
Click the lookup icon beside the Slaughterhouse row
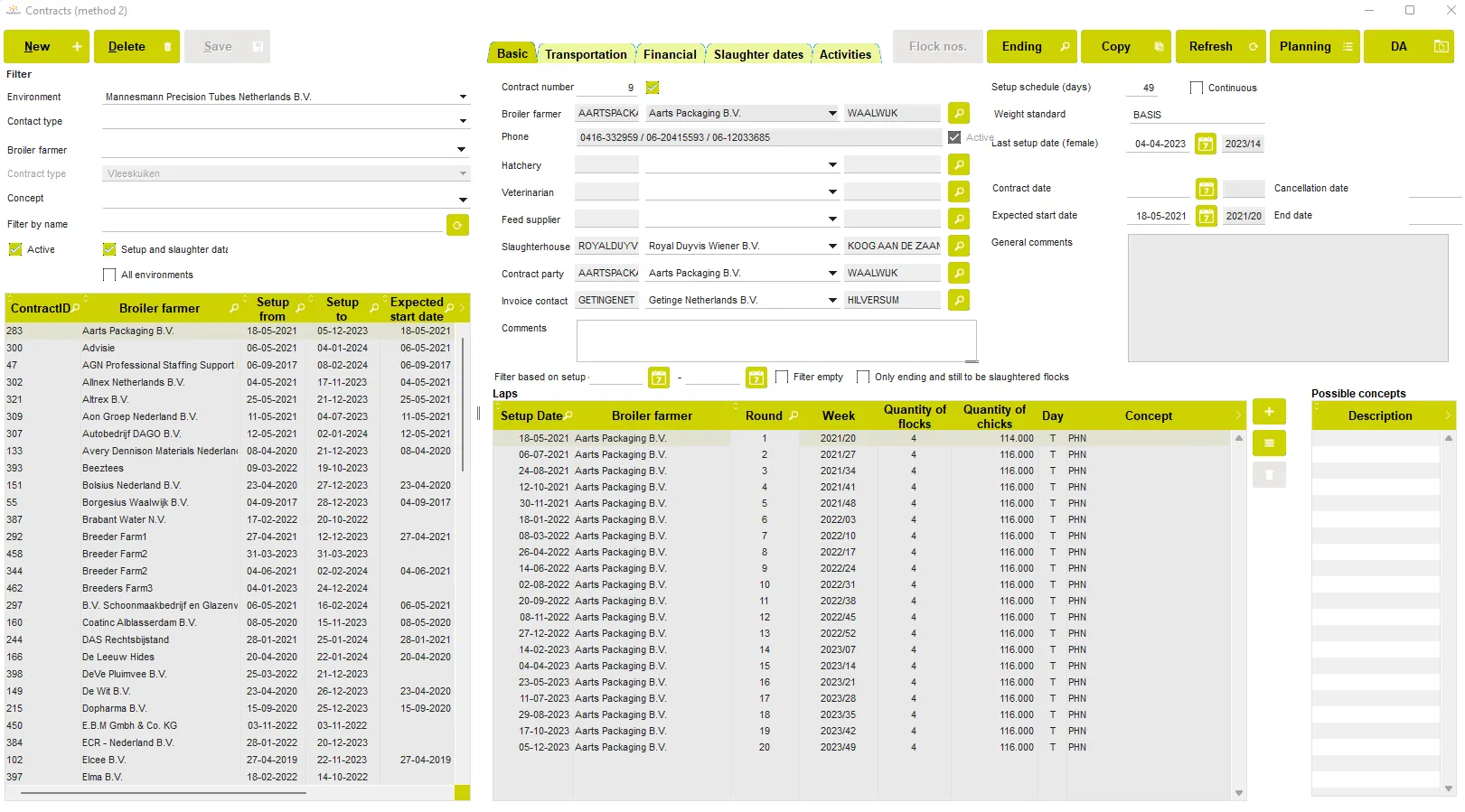pos(959,247)
